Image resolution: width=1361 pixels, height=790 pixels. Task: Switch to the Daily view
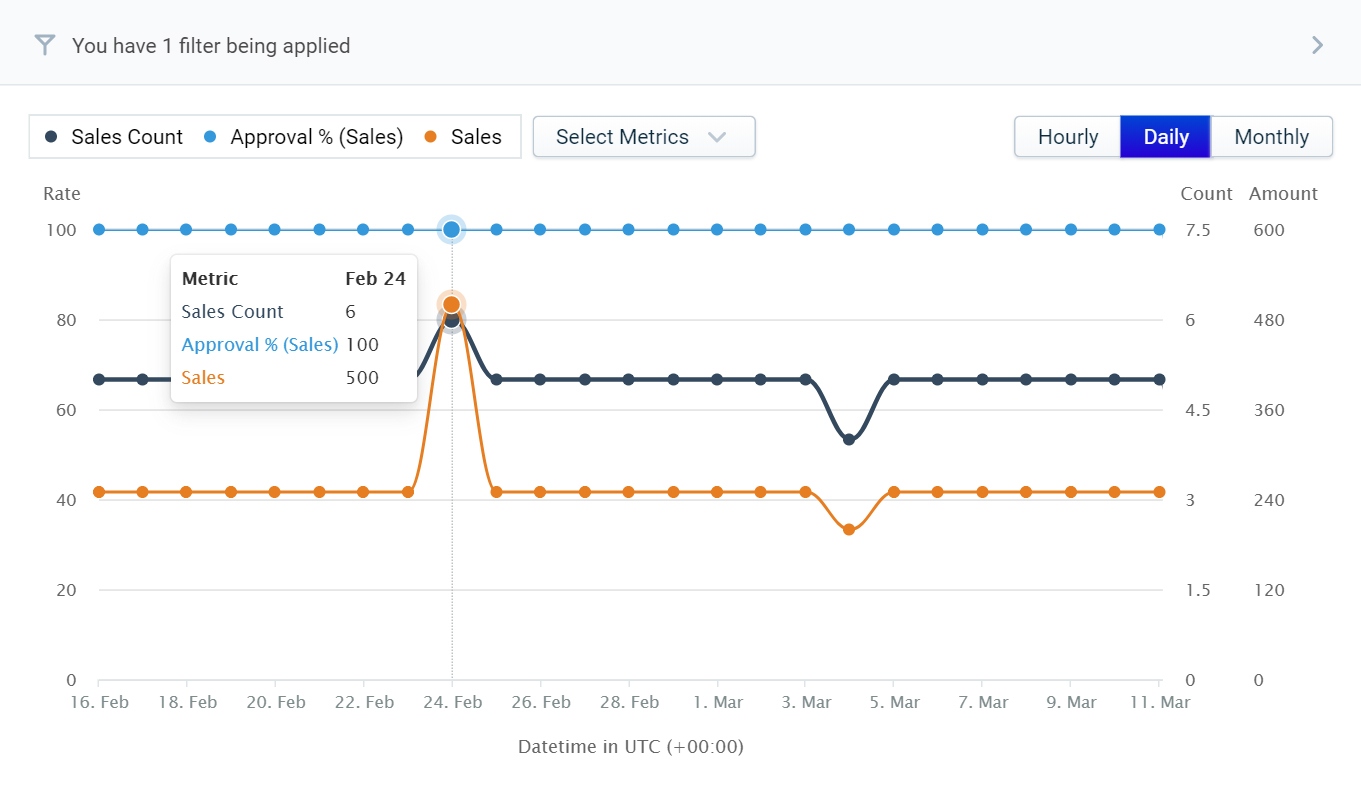pos(1165,137)
